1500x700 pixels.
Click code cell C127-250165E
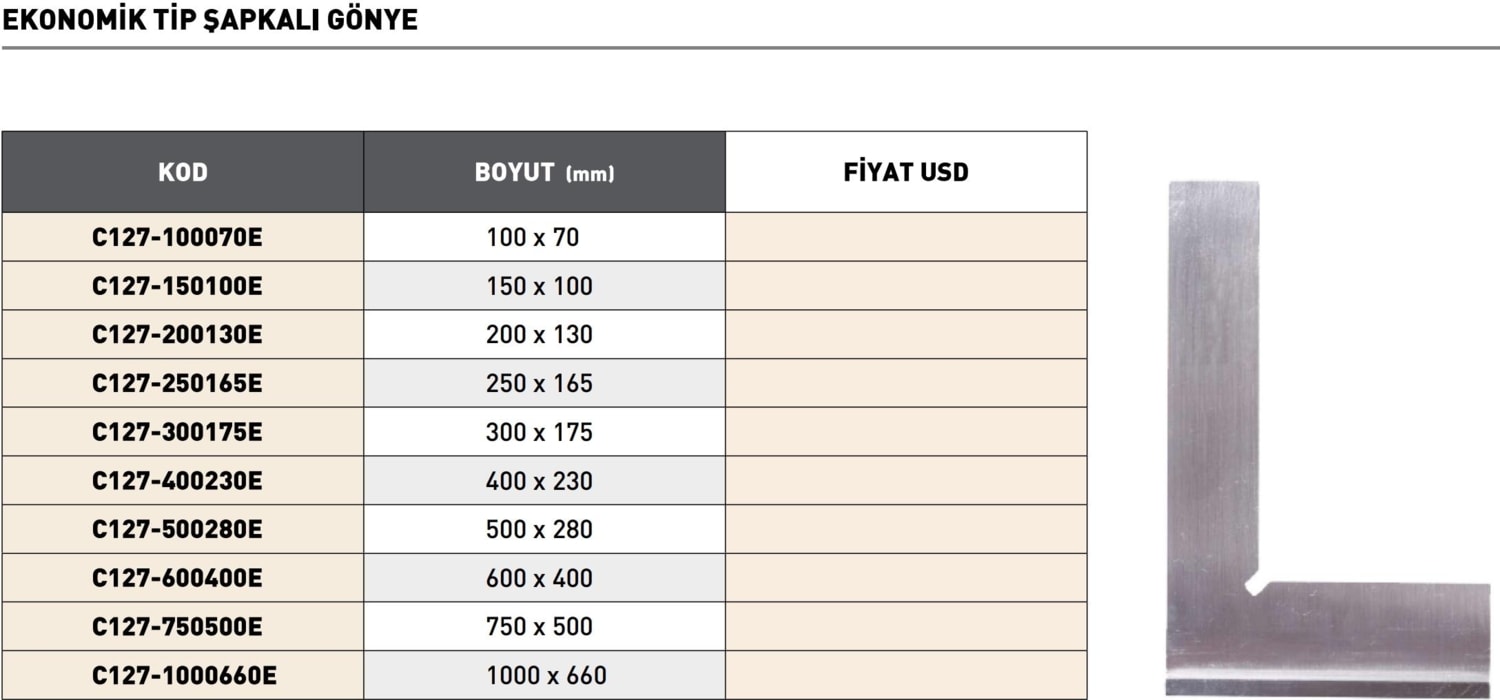177,384
